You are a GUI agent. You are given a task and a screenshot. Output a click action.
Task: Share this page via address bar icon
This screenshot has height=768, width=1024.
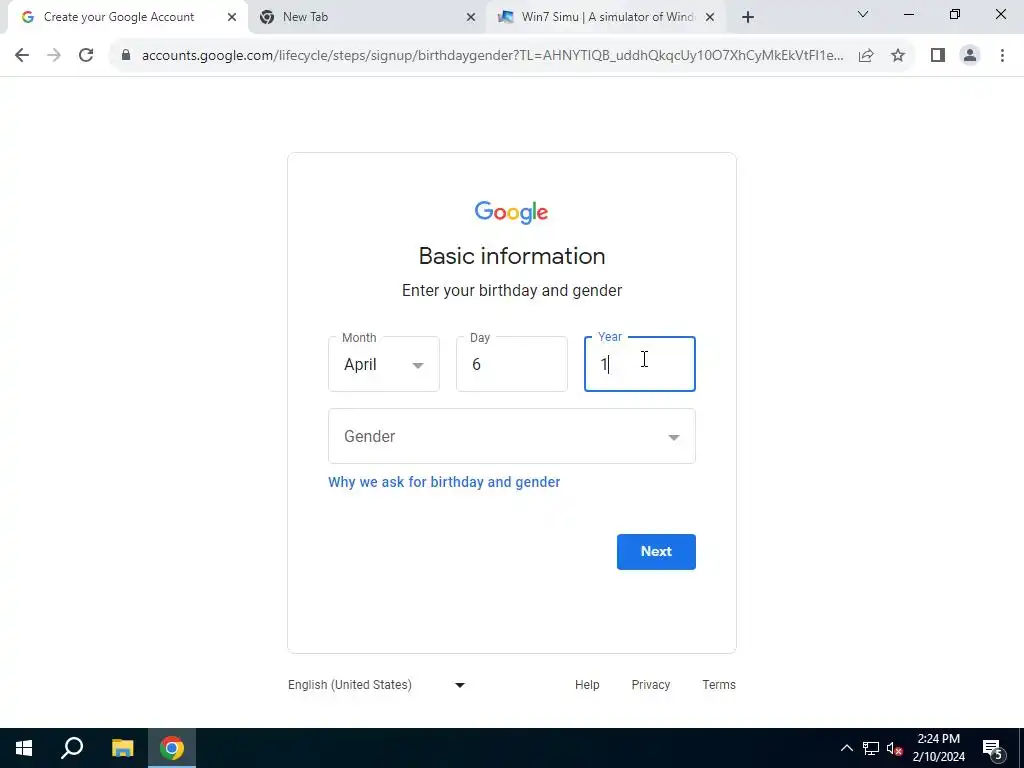tap(866, 56)
